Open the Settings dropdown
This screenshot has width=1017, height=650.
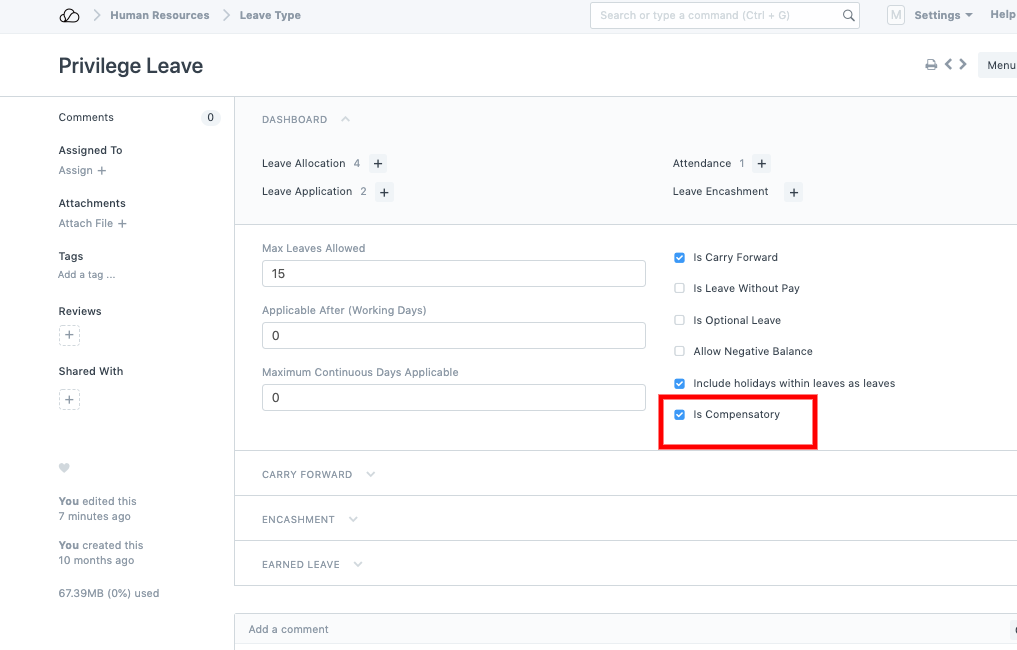pyautogui.click(x=943, y=15)
